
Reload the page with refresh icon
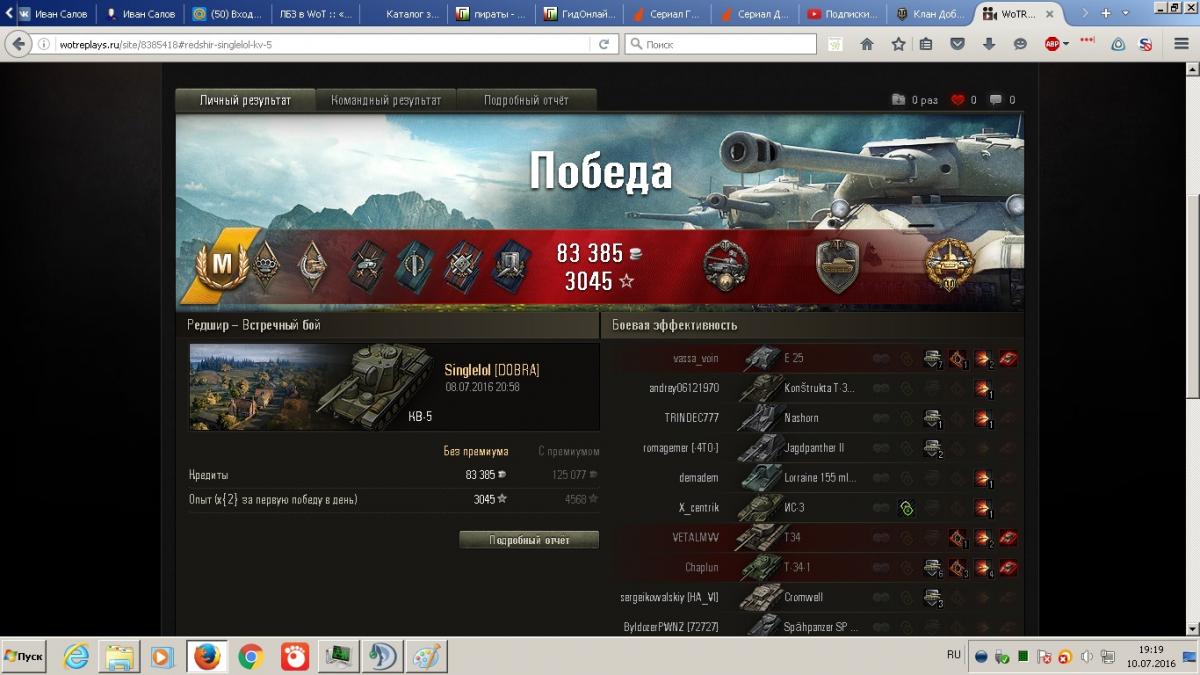tap(604, 44)
